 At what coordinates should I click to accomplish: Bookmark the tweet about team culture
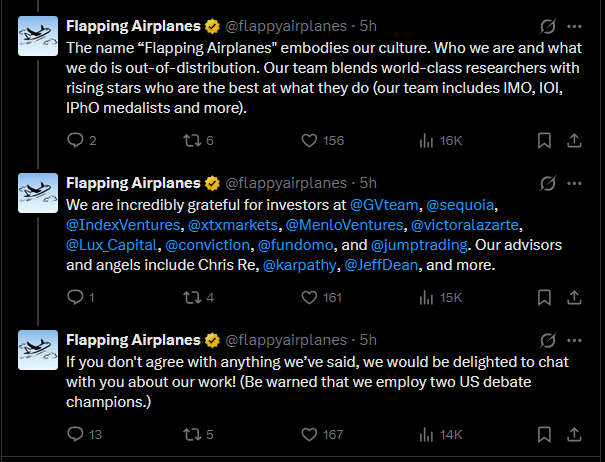(545, 141)
